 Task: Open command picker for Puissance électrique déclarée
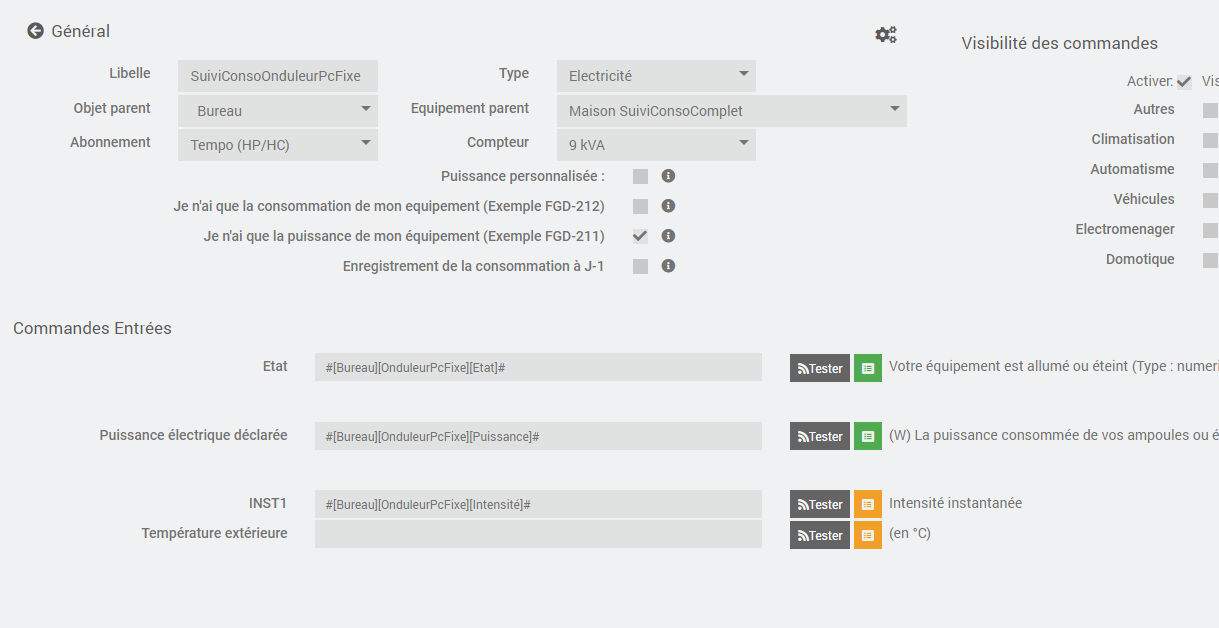click(868, 437)
